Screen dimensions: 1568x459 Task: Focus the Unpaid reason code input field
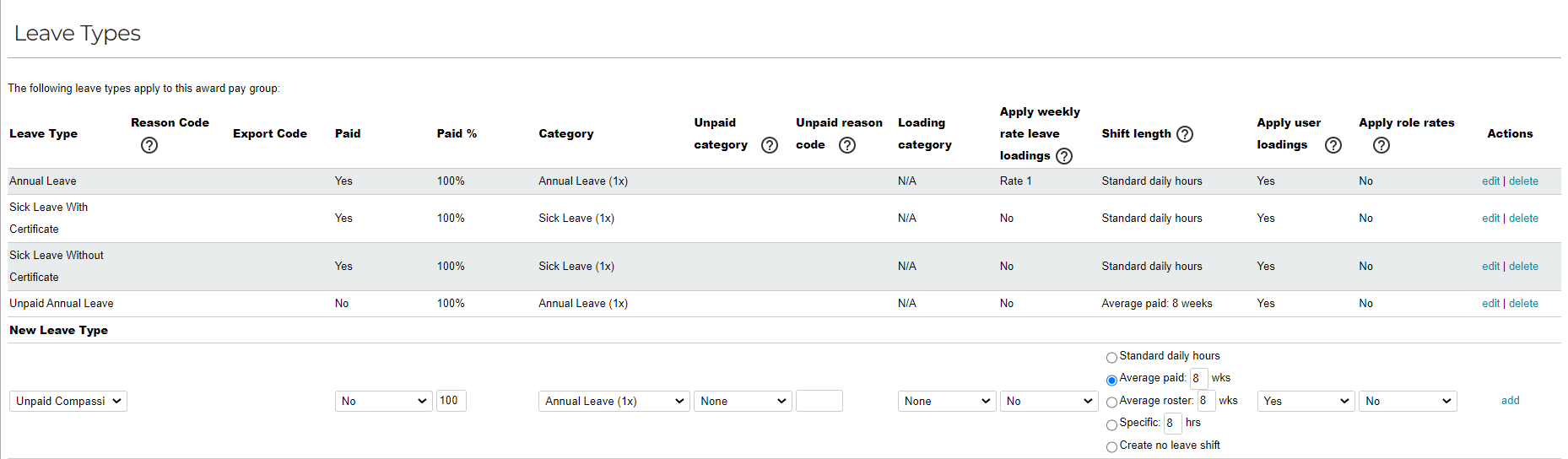(x=819, y=401)
